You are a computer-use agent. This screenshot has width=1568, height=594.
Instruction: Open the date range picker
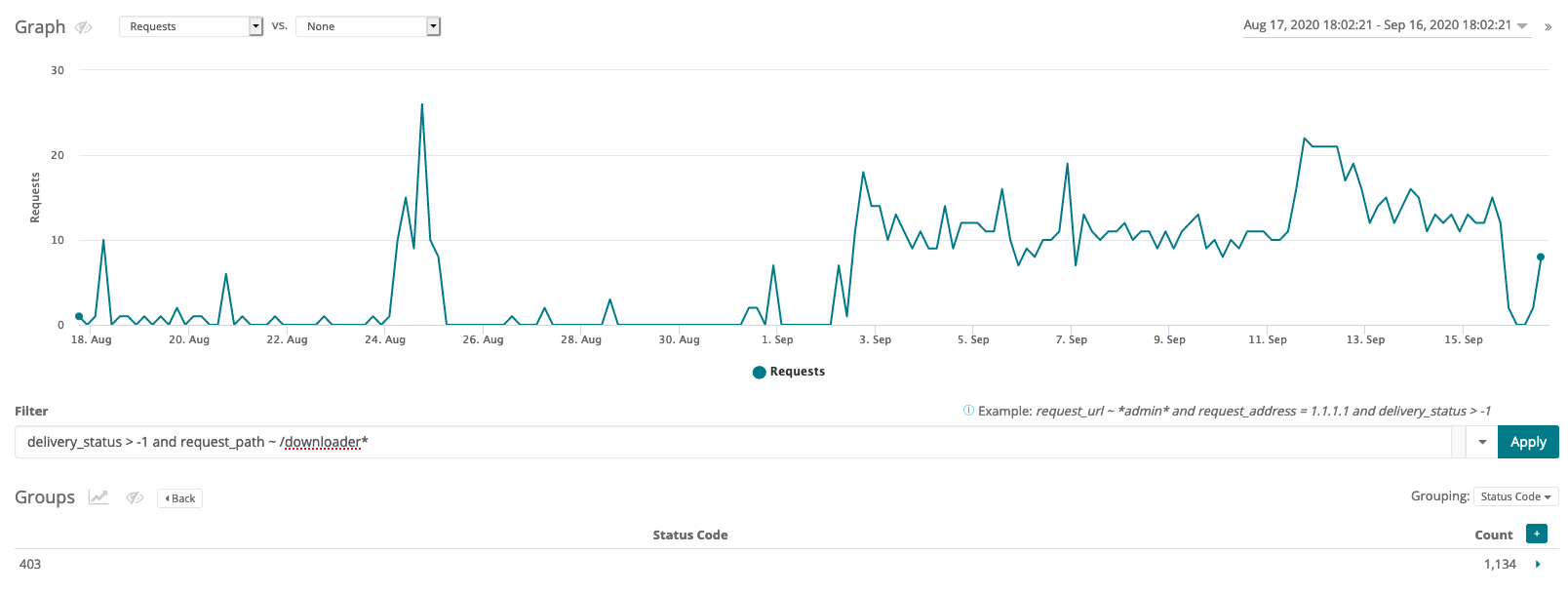pos(1385,25)
